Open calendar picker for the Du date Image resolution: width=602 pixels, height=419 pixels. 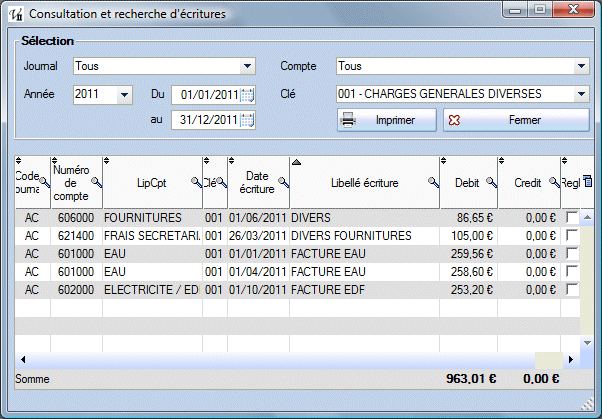[x=248, y=95]
